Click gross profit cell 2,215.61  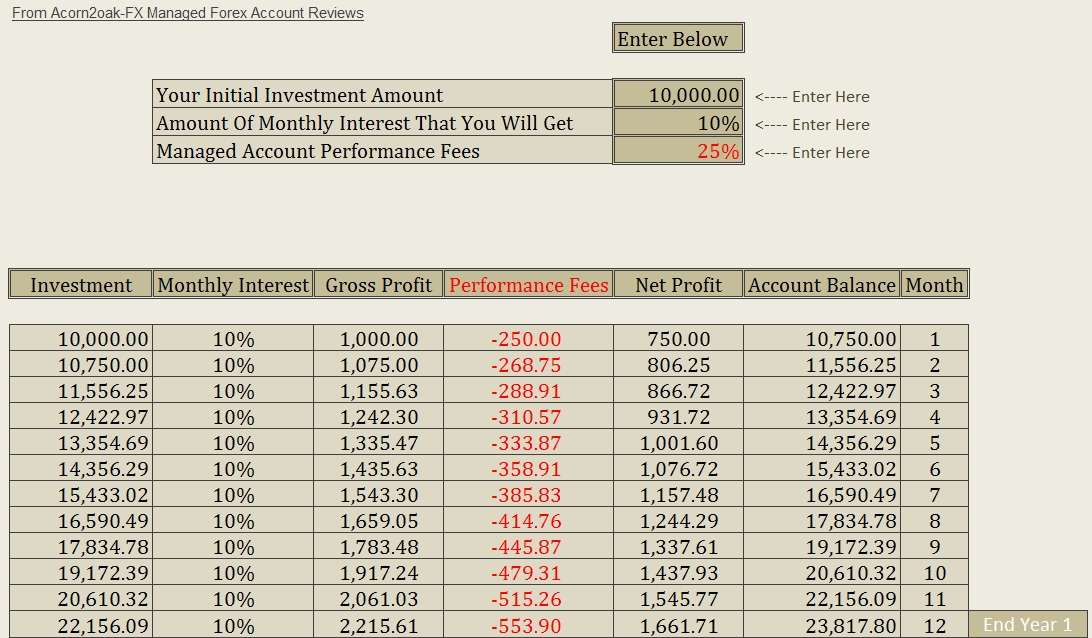[378, 625]
